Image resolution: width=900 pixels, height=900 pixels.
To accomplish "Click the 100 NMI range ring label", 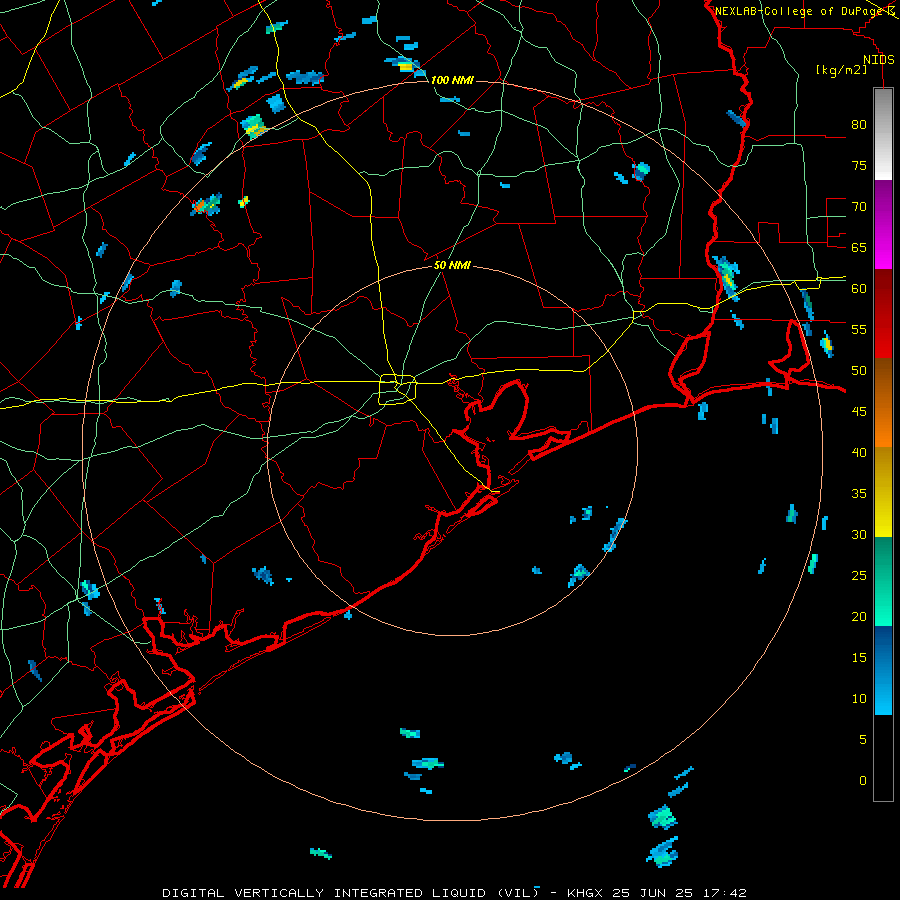I will tap(452, 80).
